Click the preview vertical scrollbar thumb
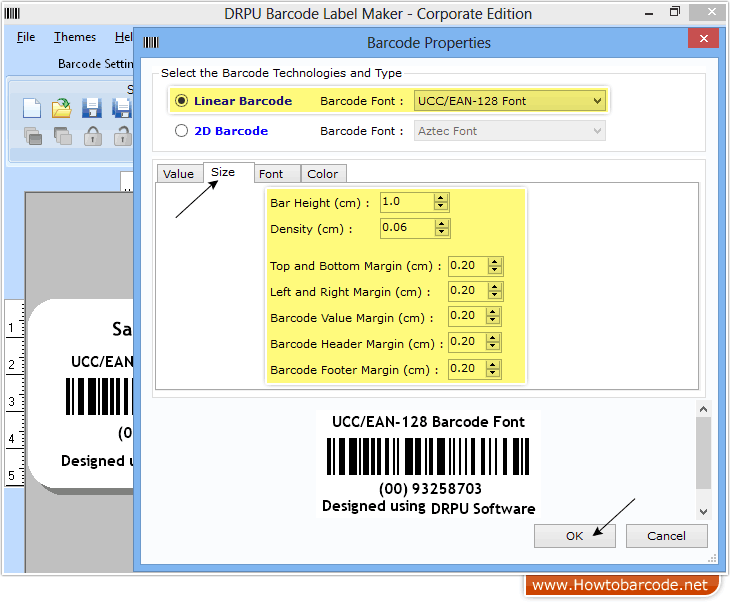 [x=703, y=453]
